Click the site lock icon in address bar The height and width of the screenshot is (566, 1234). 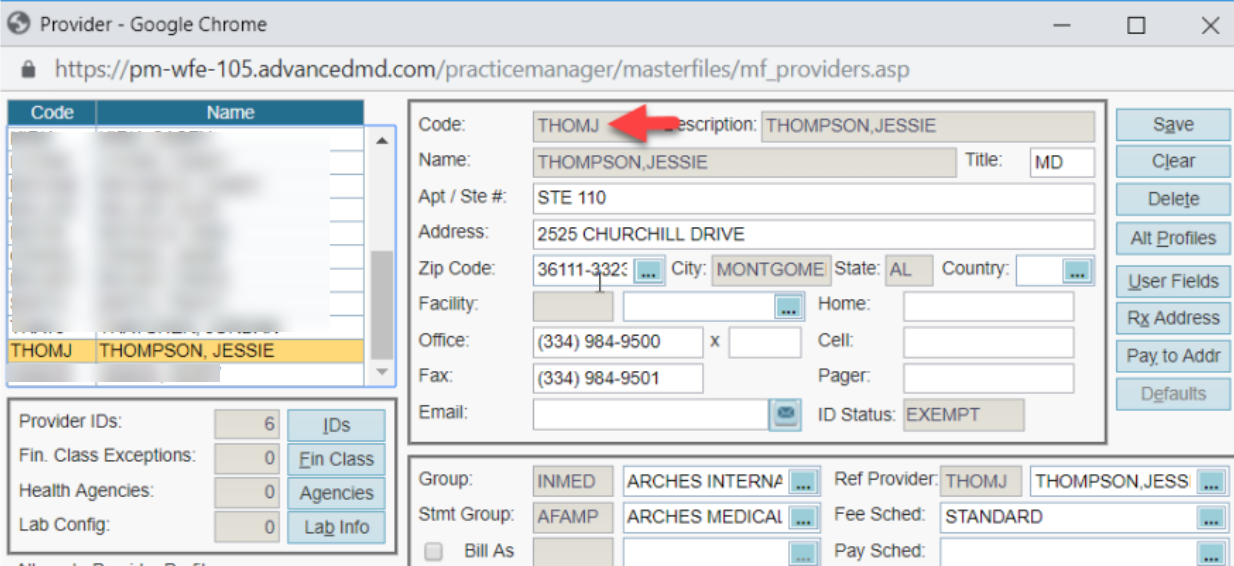tap(28, 70)
